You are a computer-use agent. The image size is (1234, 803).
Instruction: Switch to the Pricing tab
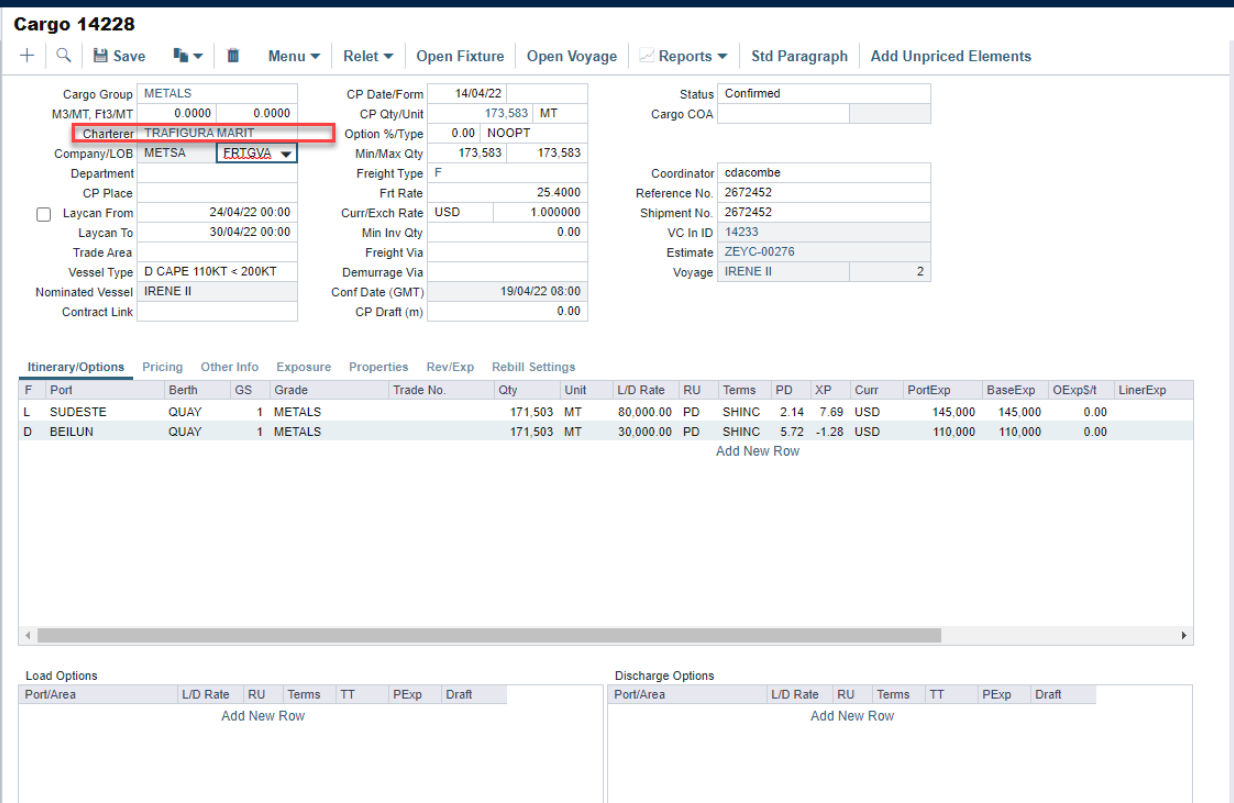point(162,367)
